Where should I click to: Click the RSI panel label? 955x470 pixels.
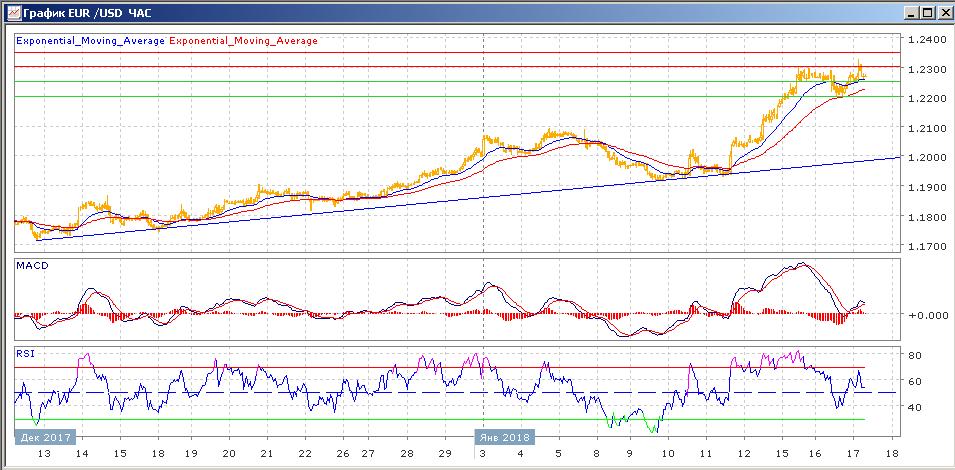[x=24, y=353]
